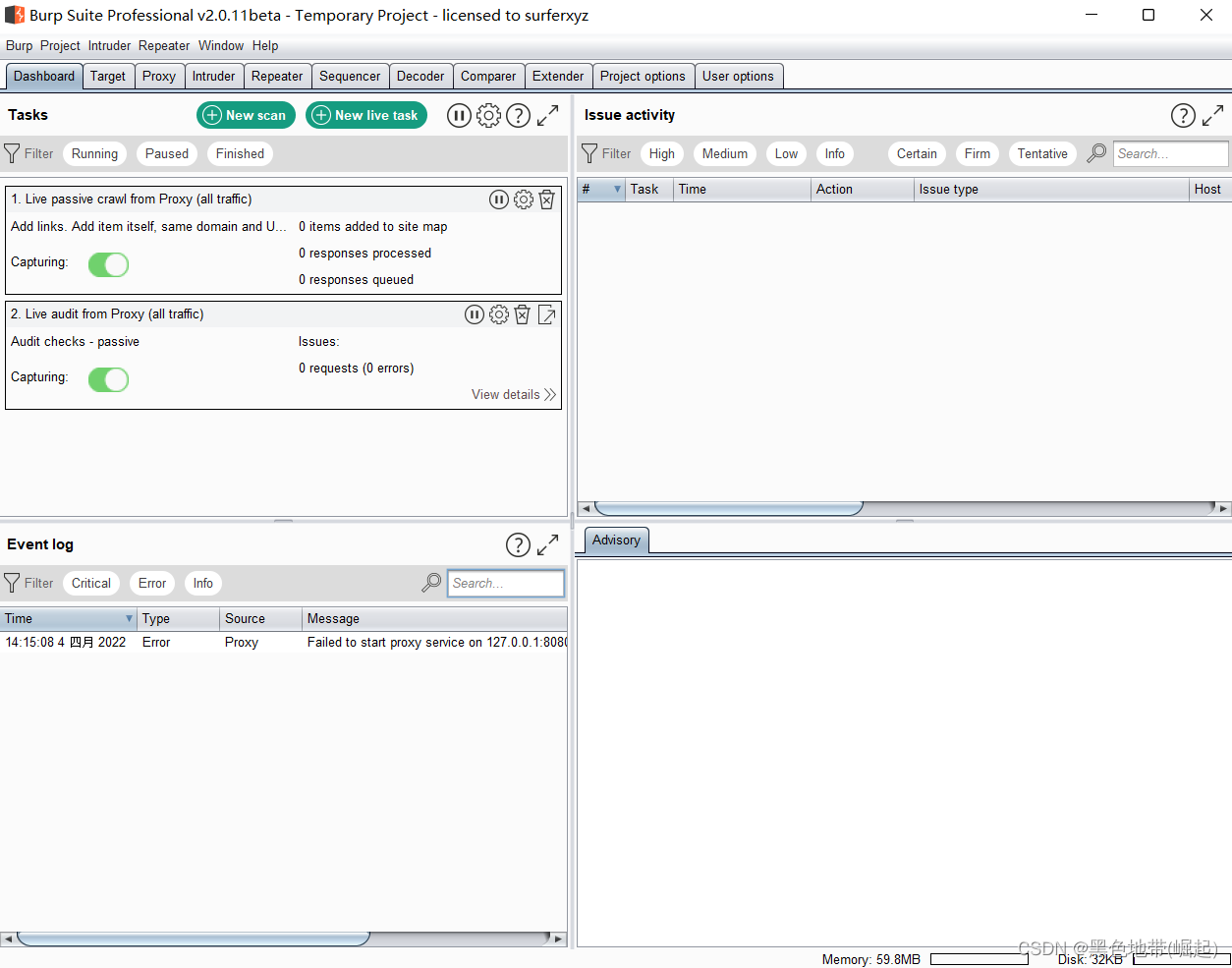Expand the Issue activity panel
This screenshot has width=1232, height=968.
tap(1213, 115)
